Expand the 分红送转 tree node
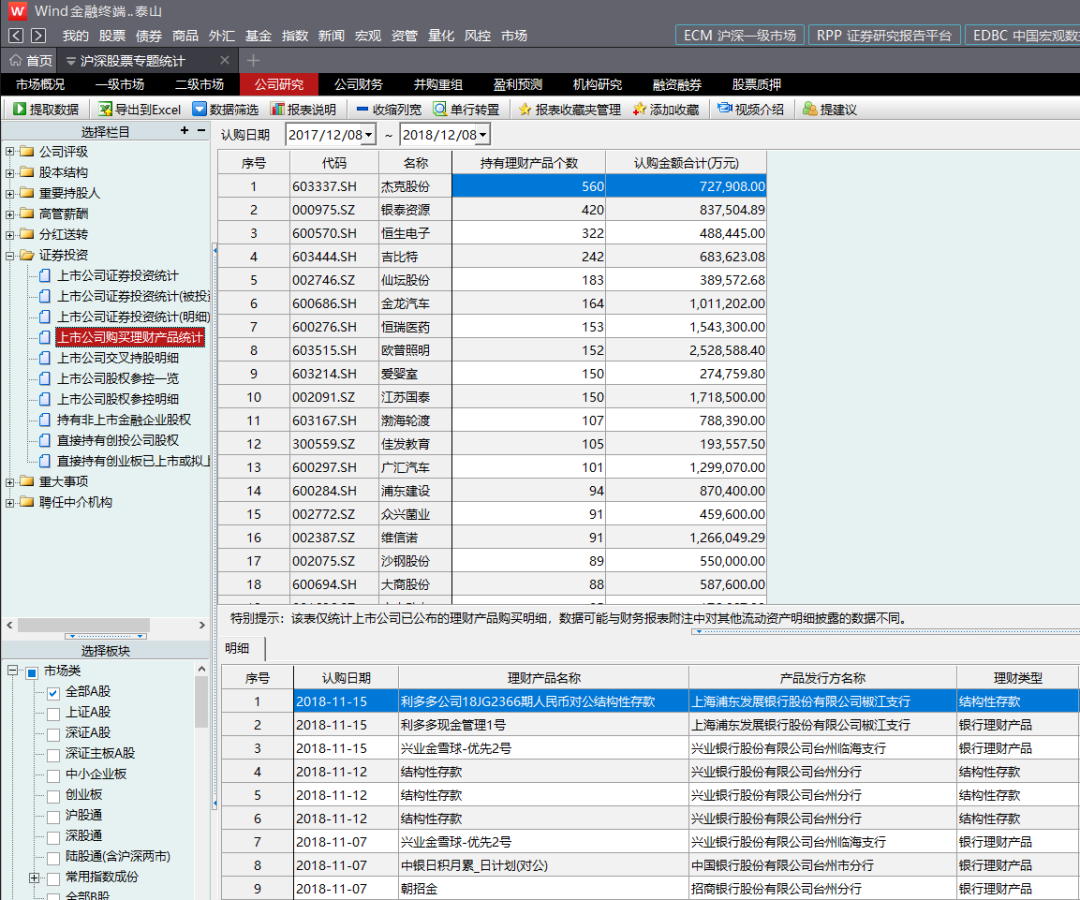 (10, 235)
